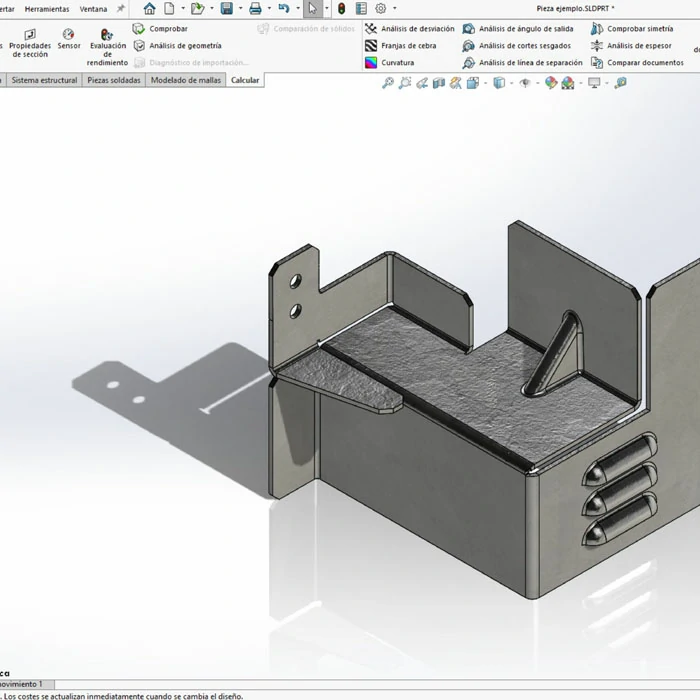Toggle the Section view tool
Image resolution: width=700 pixels, height=700 pixels.
[x=439, y=83]
